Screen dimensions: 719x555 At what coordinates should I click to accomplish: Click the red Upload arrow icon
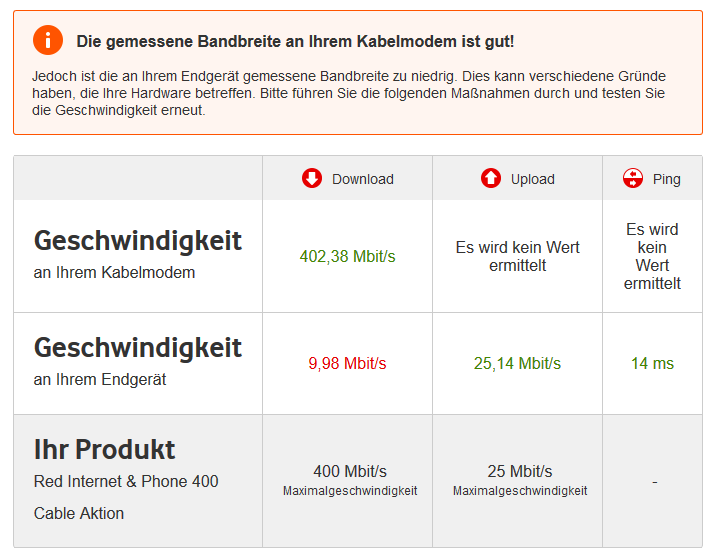491,178
